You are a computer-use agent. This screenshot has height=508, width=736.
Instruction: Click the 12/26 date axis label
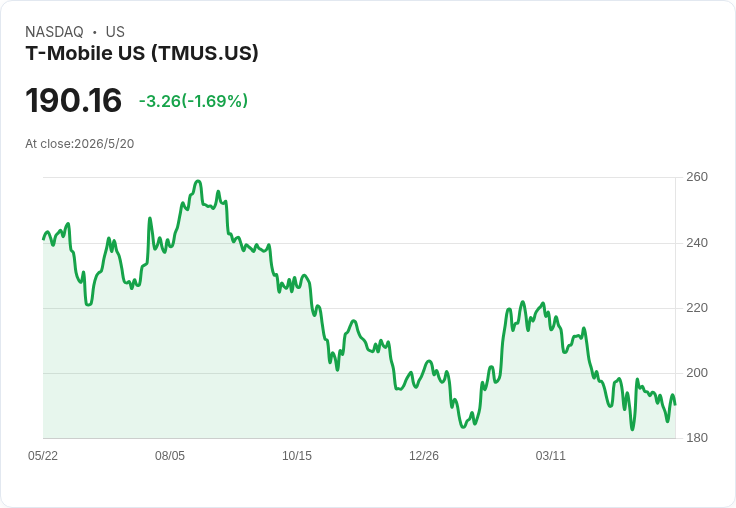424,456
